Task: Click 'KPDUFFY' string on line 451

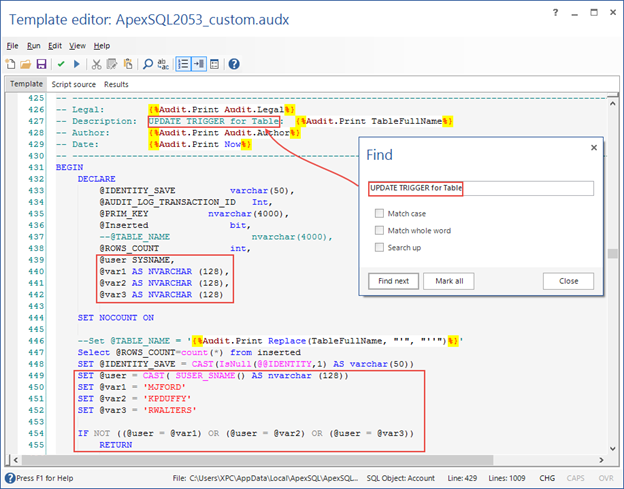Action: (x=168, y=398)
